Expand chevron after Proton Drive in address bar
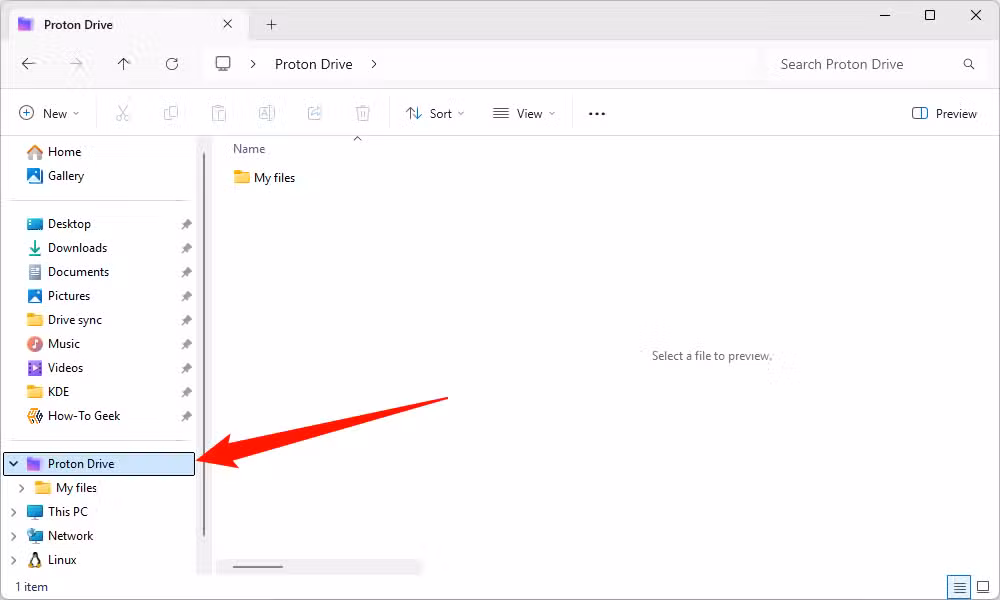The width and height of the screenshot is (1000, 600). pos(374,64)
